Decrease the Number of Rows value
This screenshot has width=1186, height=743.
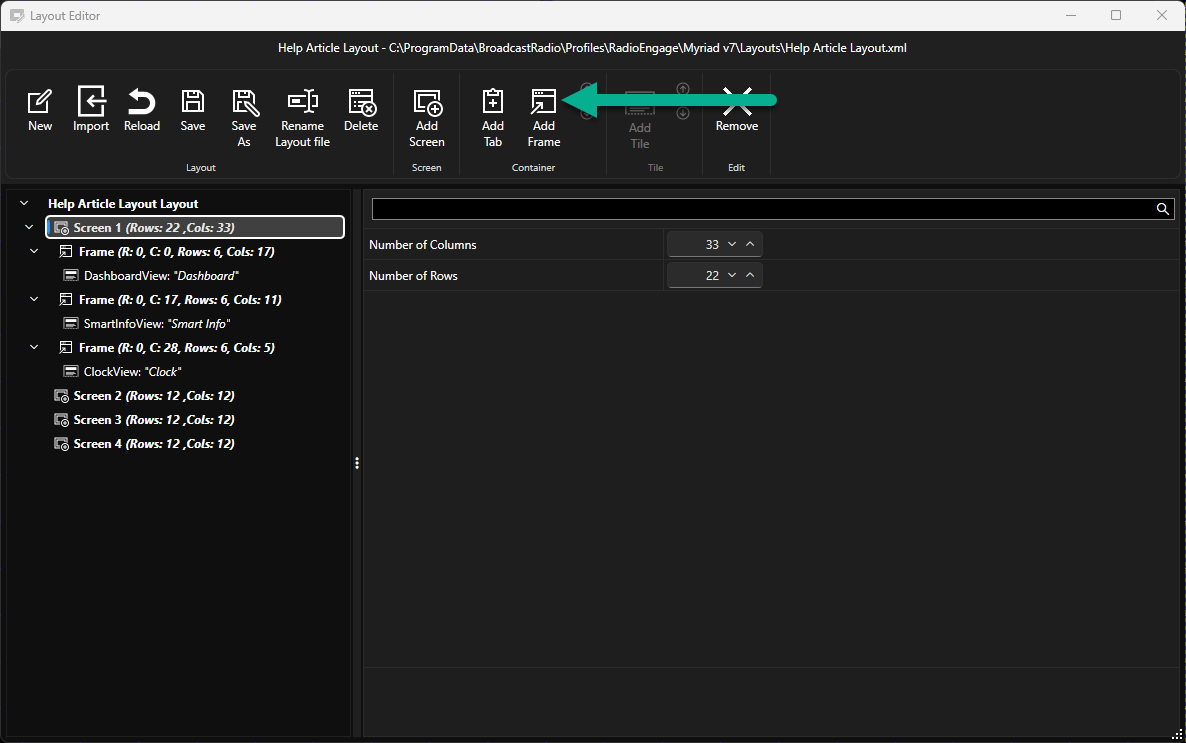pyautogui.click(x=731, y=275)
